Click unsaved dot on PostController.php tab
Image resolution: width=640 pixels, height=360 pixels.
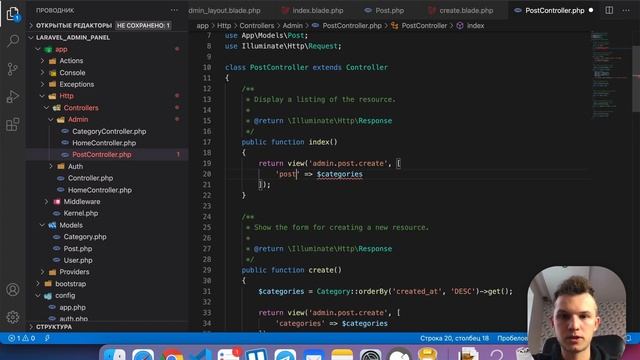pyautogui.click(x=591, y=10)
